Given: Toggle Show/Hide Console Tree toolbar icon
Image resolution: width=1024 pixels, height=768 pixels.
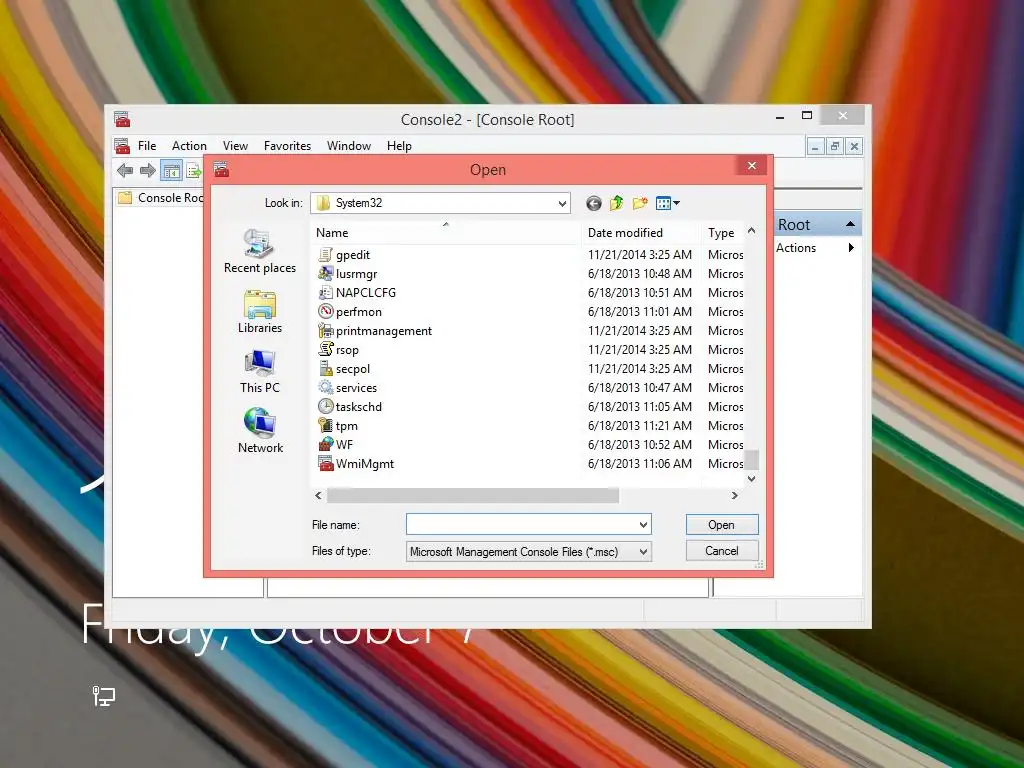Looking at the screenshot, I should tap(171, 171).
